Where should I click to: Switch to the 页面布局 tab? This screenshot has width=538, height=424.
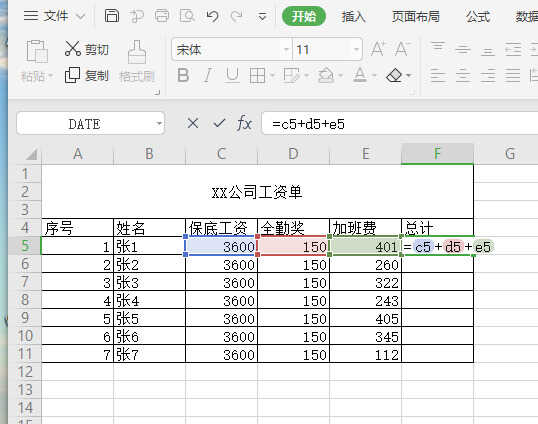[416, 16]
